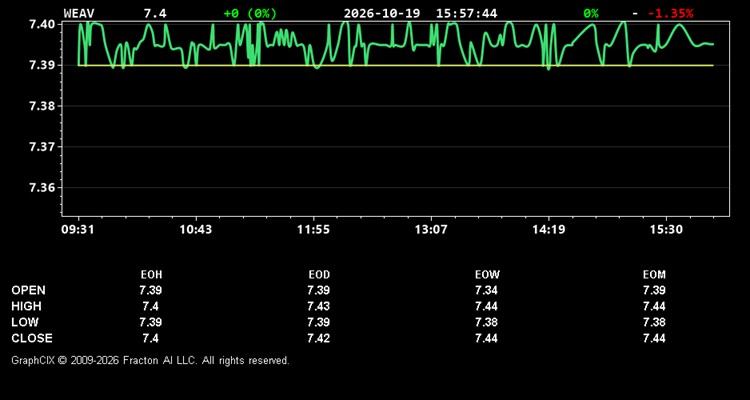Click the GraphCIX copyright notice
The width and height of the screenshot is (750, 400).
coord(150,360)
